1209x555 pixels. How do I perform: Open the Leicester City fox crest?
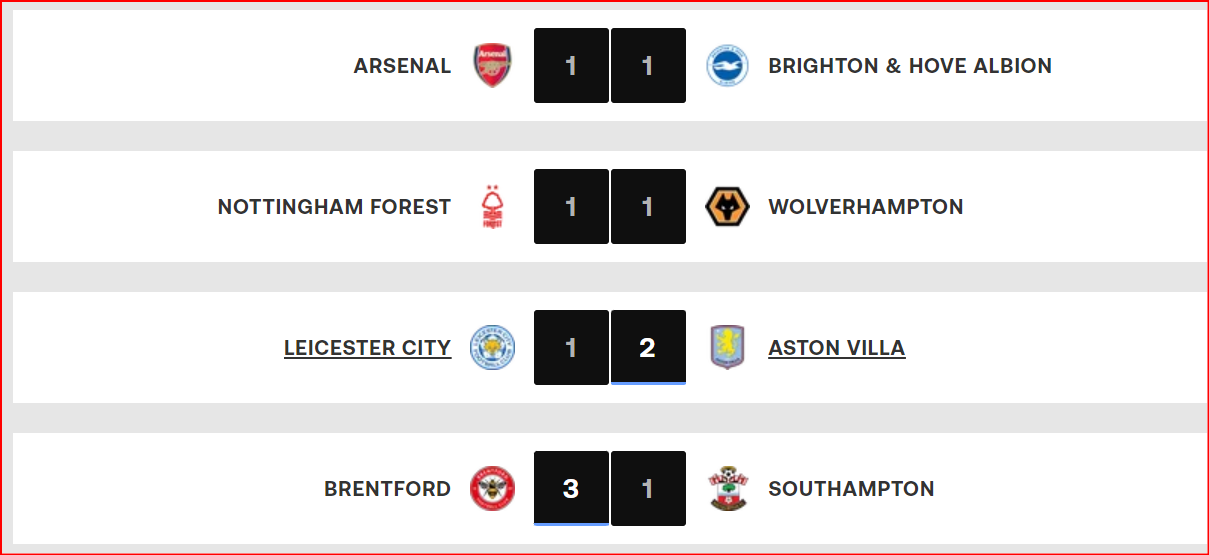pos(492,348)
